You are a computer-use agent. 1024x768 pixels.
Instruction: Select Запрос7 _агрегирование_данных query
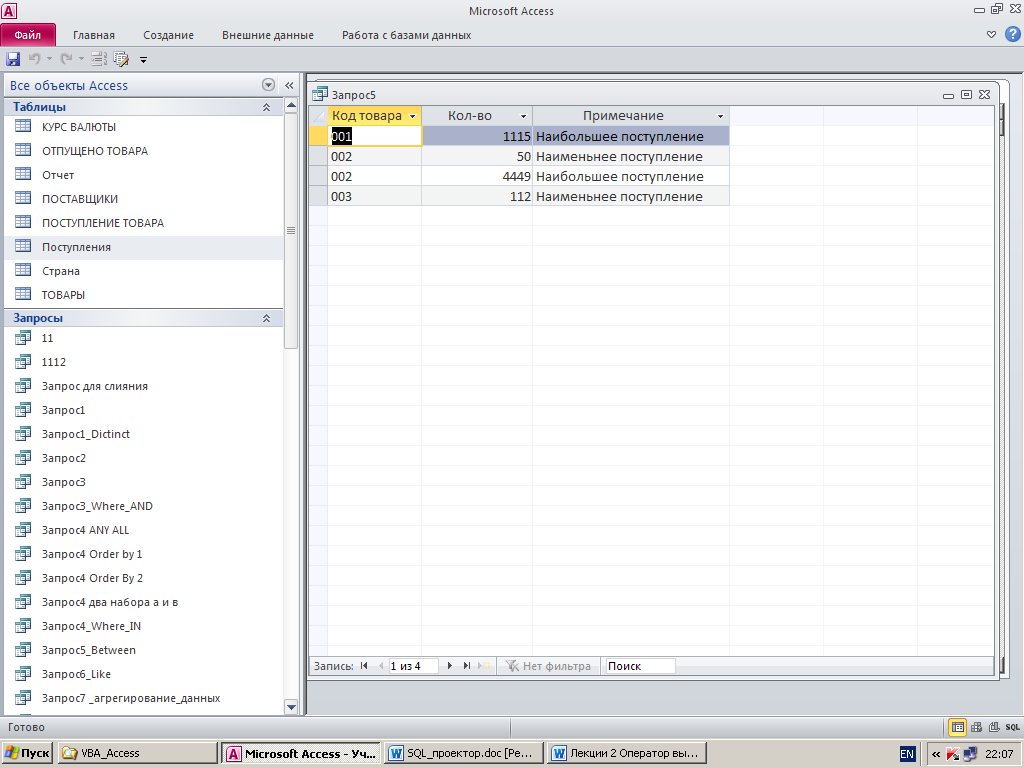(144, 698)
